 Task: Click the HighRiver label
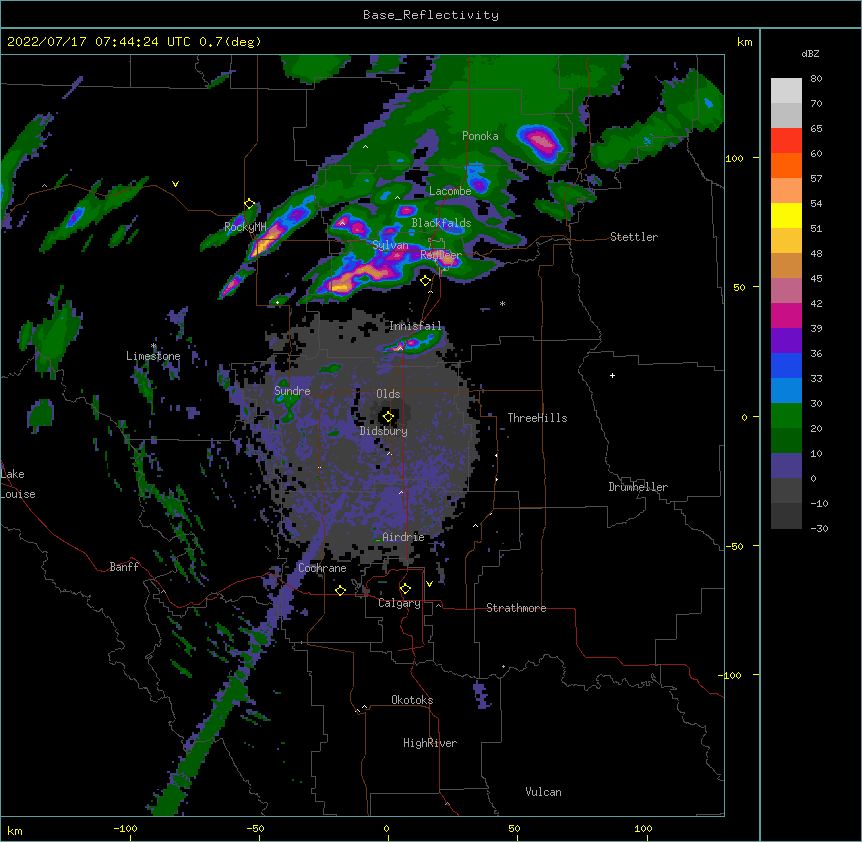[x=430, y=743]
